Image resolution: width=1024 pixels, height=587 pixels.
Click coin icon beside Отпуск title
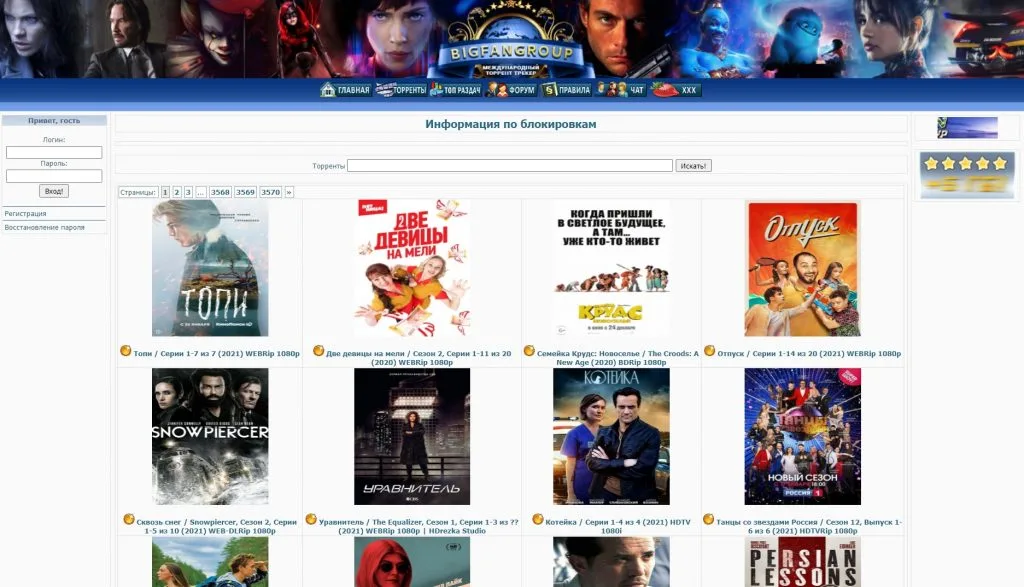click(710, 351)
